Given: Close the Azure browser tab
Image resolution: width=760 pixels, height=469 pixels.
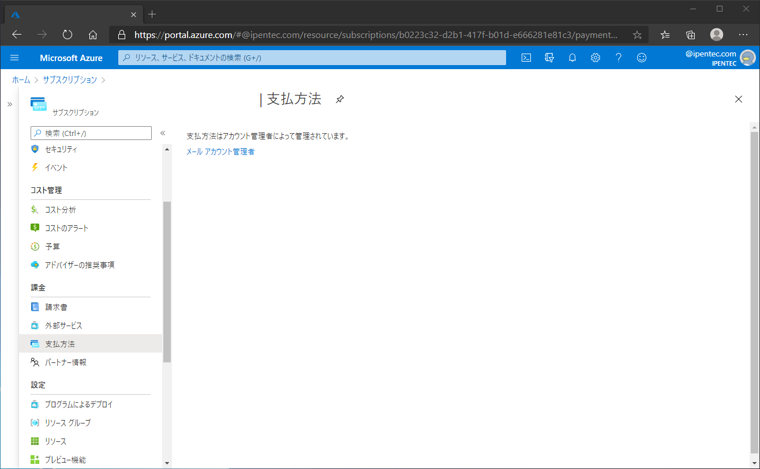Looking at the screenshot, I should pyautogui.click(x=133, y=15).
